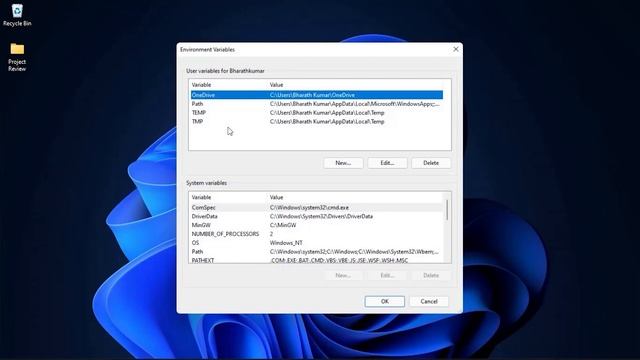640x360 pixels.
Task: Click the system variables scrollbar thumb
Action: tap(447, 210)
